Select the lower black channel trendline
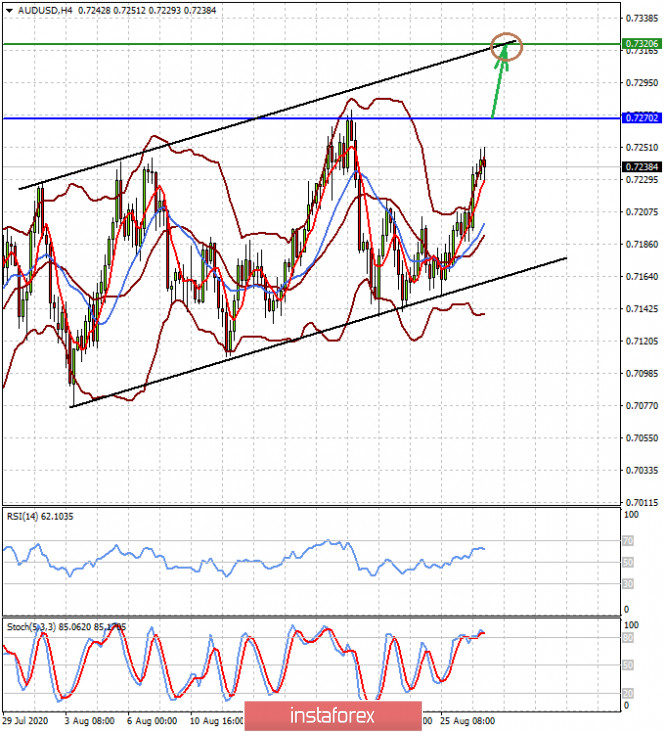The width and height of the screenshot is (665, 732). (300, 338)
